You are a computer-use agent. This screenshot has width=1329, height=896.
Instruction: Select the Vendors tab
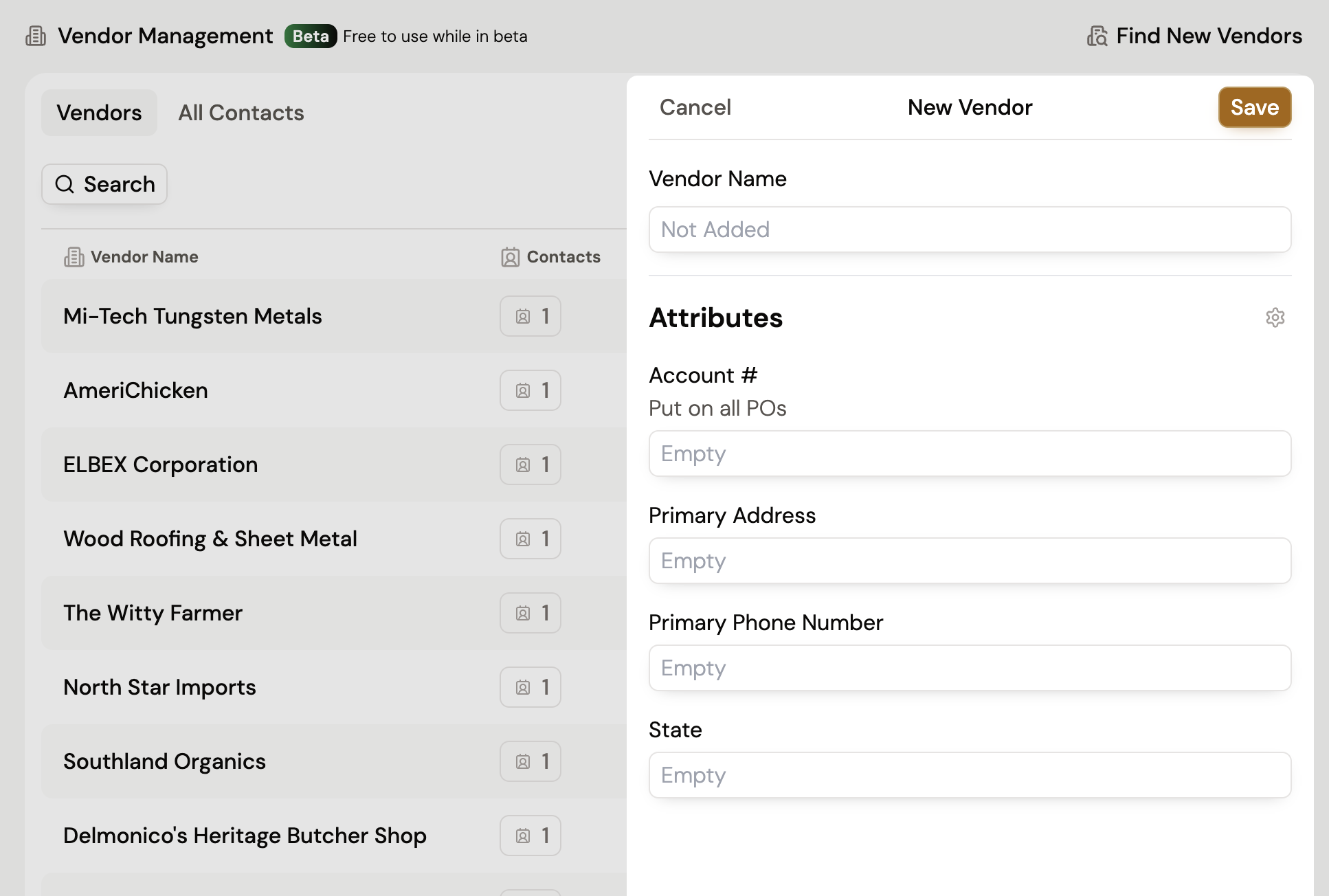click(99, 113)
